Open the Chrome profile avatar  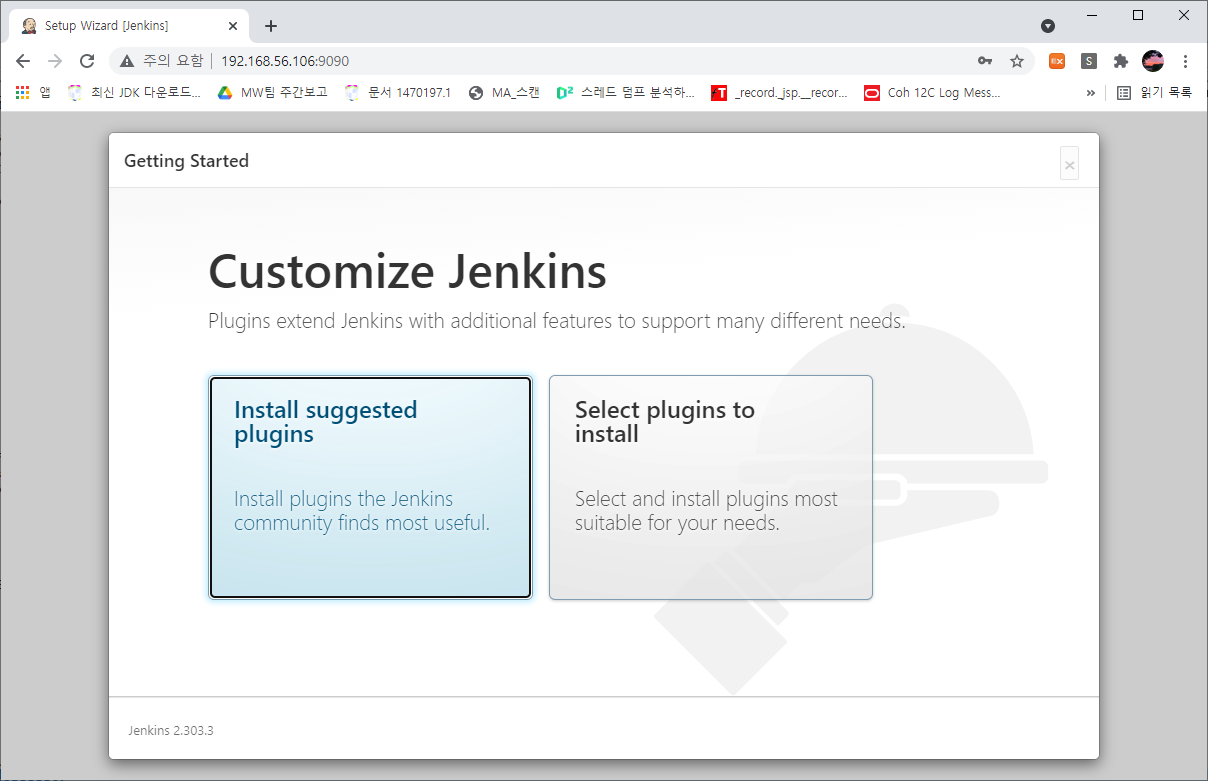coord(1153,61)
